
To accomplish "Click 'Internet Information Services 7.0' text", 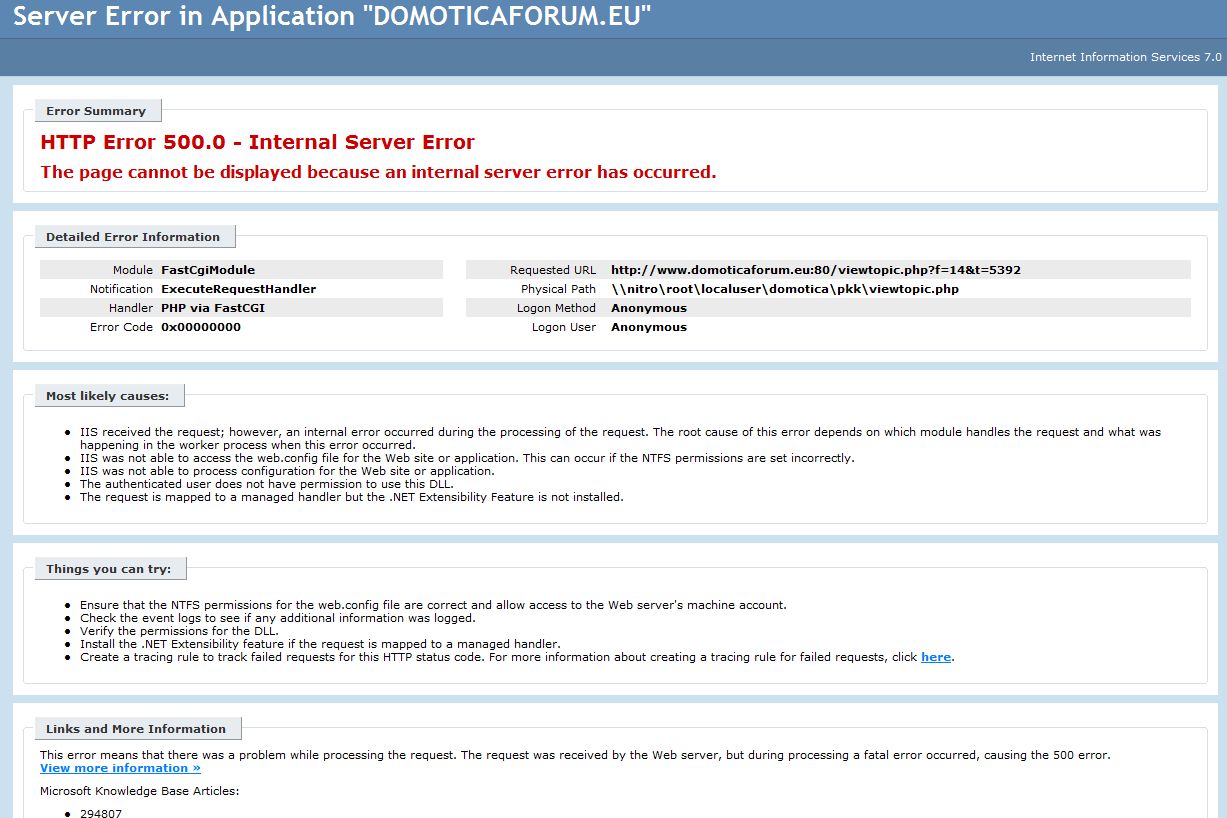I will pos(1126,57).
